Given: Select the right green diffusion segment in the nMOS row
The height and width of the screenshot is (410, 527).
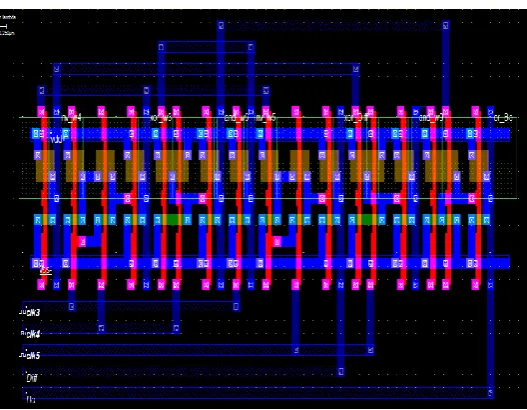Looking at the screenshot, I should [367, 220].
